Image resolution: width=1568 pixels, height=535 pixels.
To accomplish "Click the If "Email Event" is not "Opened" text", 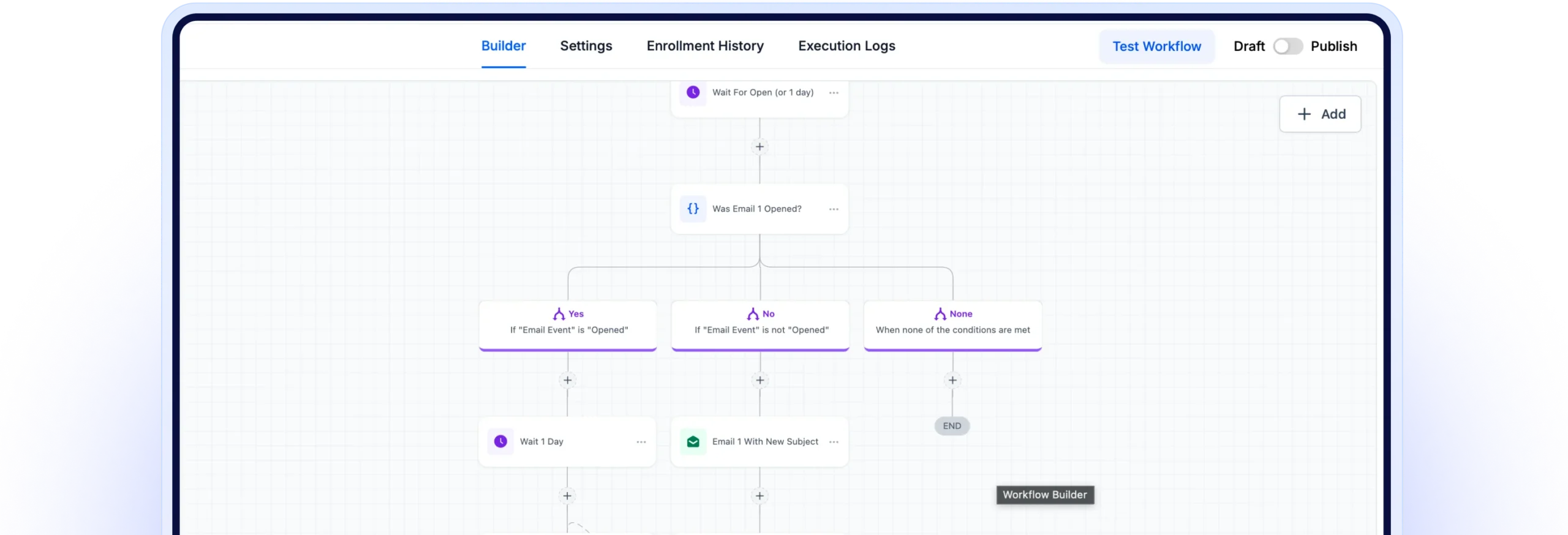I will (x=761, y=330).
